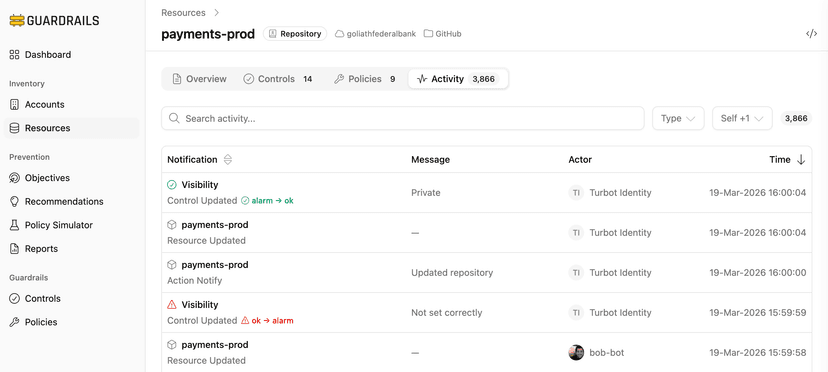This screenshot has width=828, height=372.
Task: Select the Activity tab
Action: pos(458,79)
